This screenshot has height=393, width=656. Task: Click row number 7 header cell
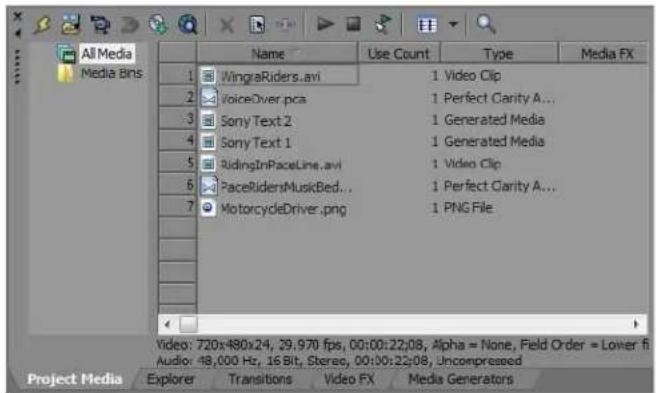tap(177, 206)
